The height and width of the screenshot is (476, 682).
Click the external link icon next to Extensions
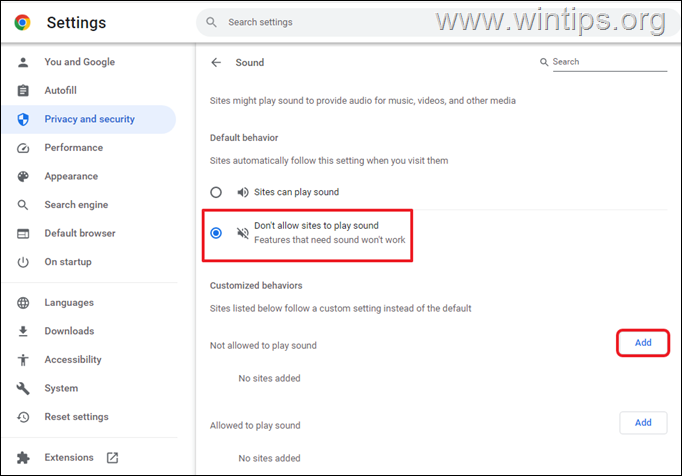(x=112, y=458)
